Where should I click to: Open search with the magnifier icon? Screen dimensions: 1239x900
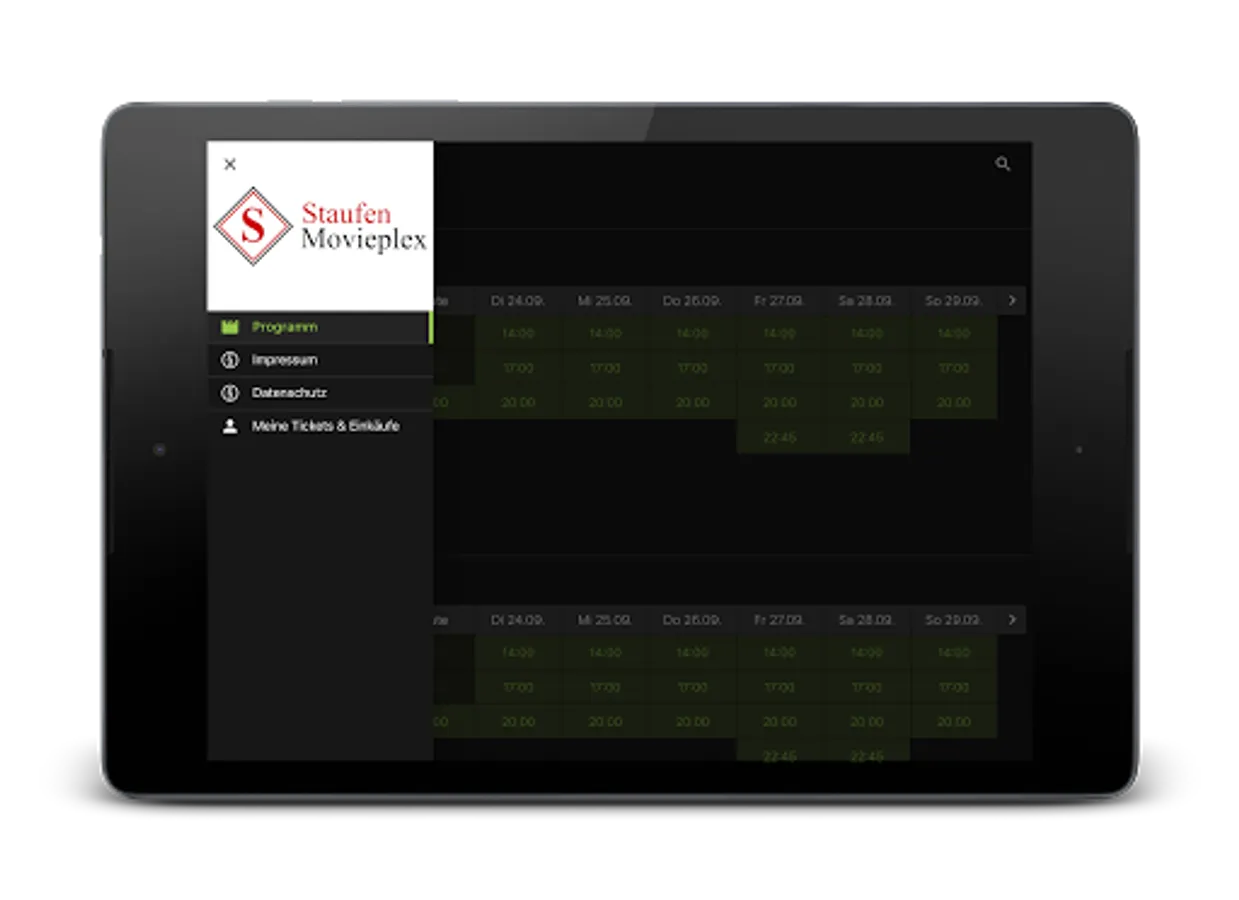(x=1003, y=164)
